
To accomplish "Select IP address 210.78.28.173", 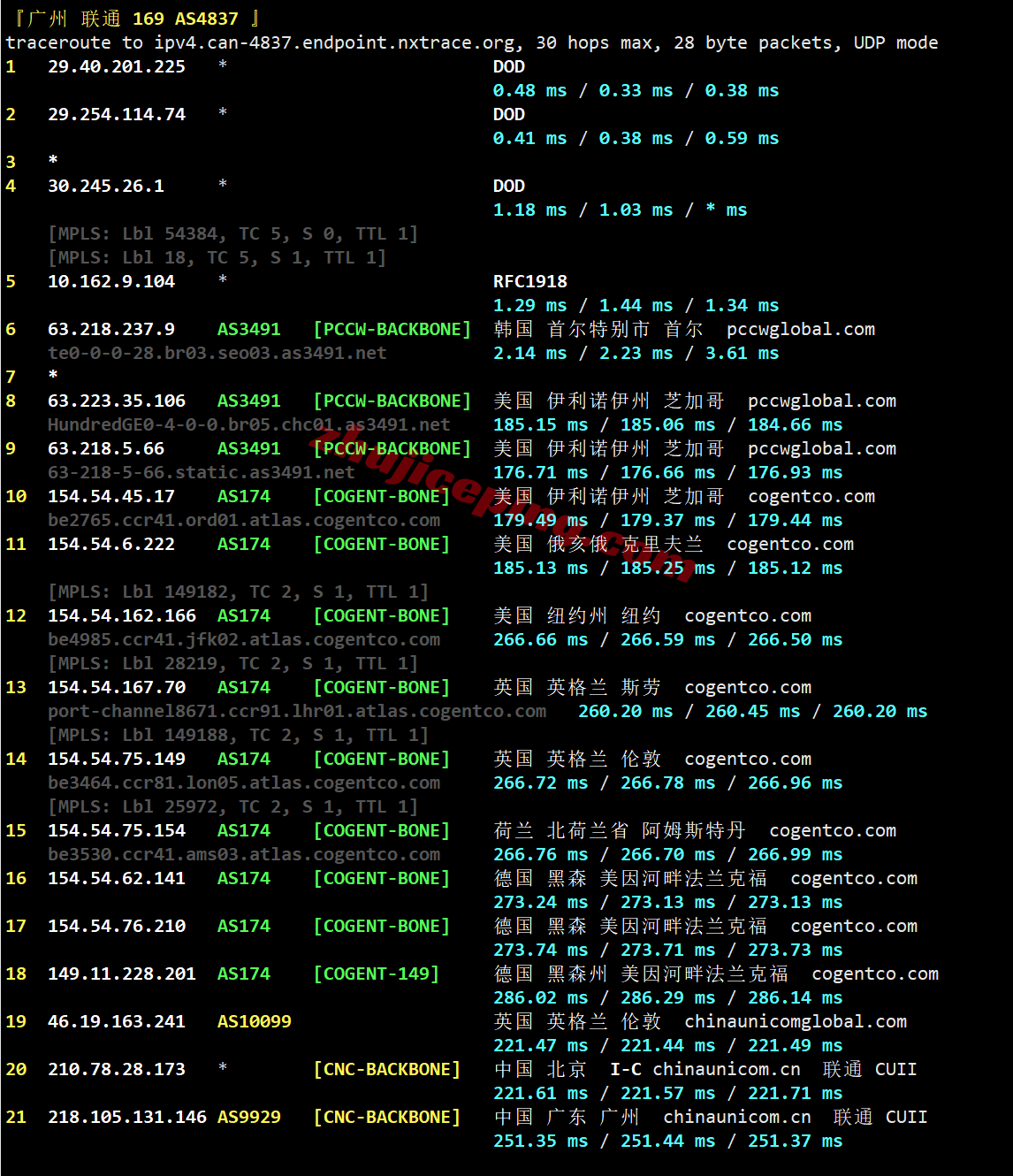I will point(117,1069).
